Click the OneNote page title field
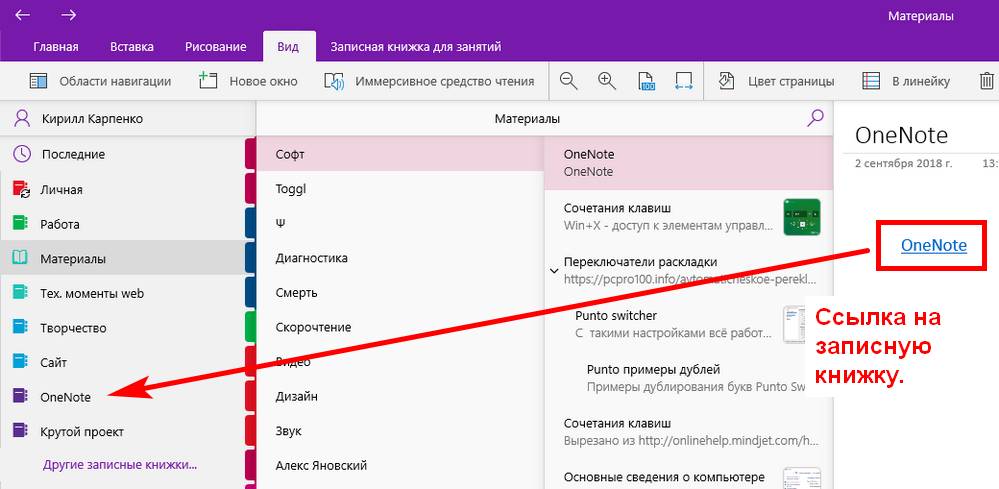 click(x=901, y=135)
